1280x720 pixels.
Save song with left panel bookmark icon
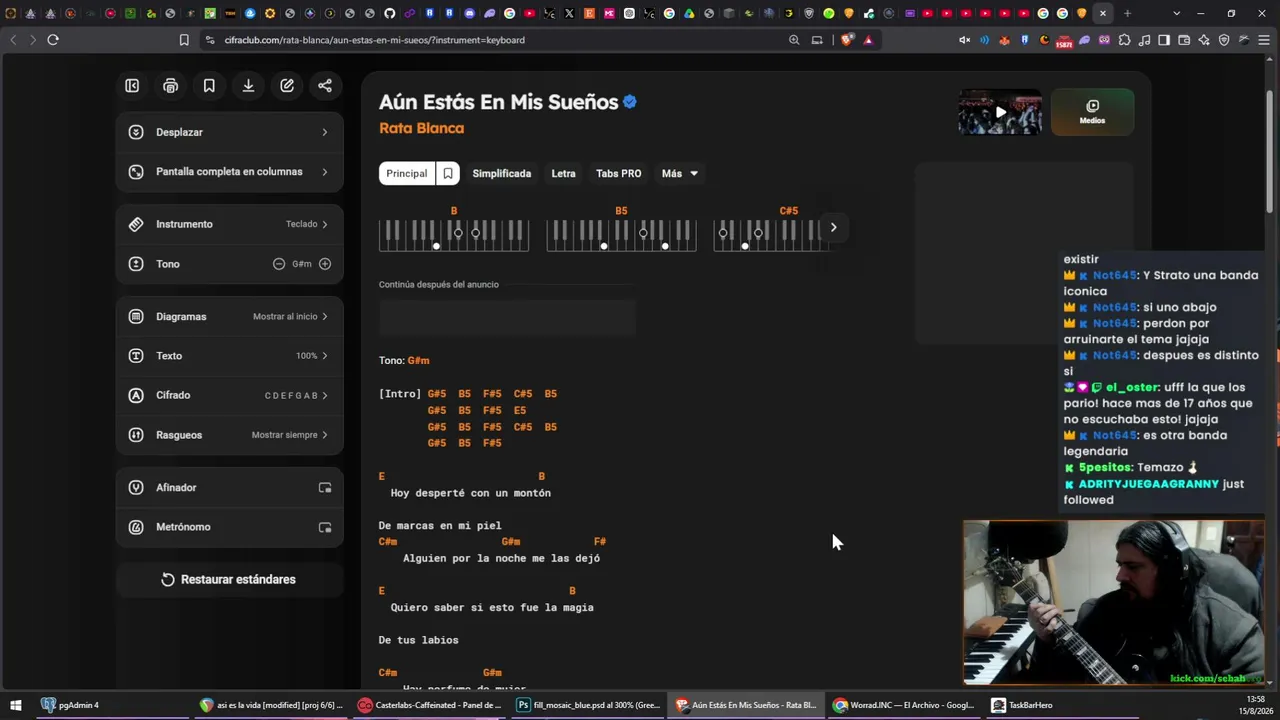(x=209, y=86)
